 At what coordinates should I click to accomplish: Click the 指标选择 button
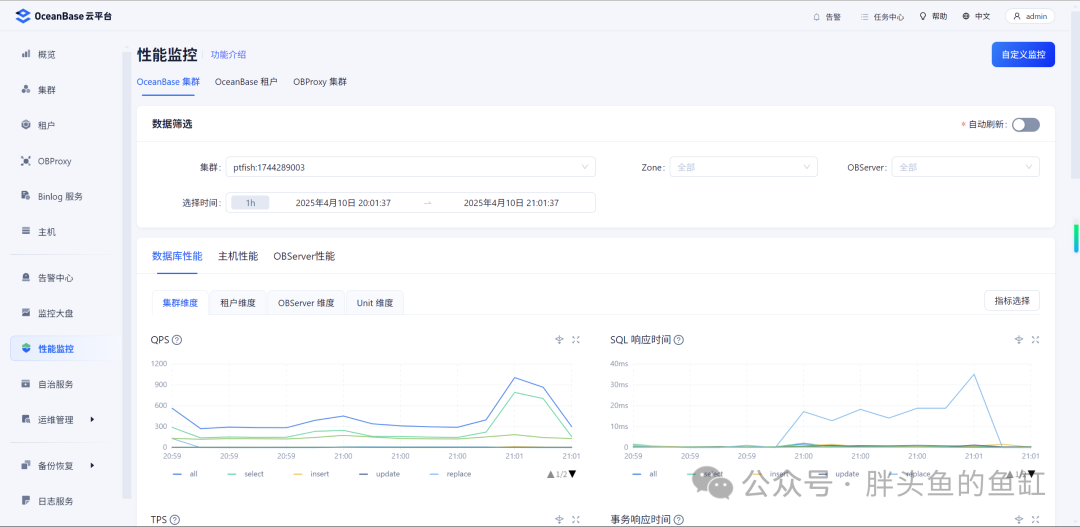click(1012, 300)
